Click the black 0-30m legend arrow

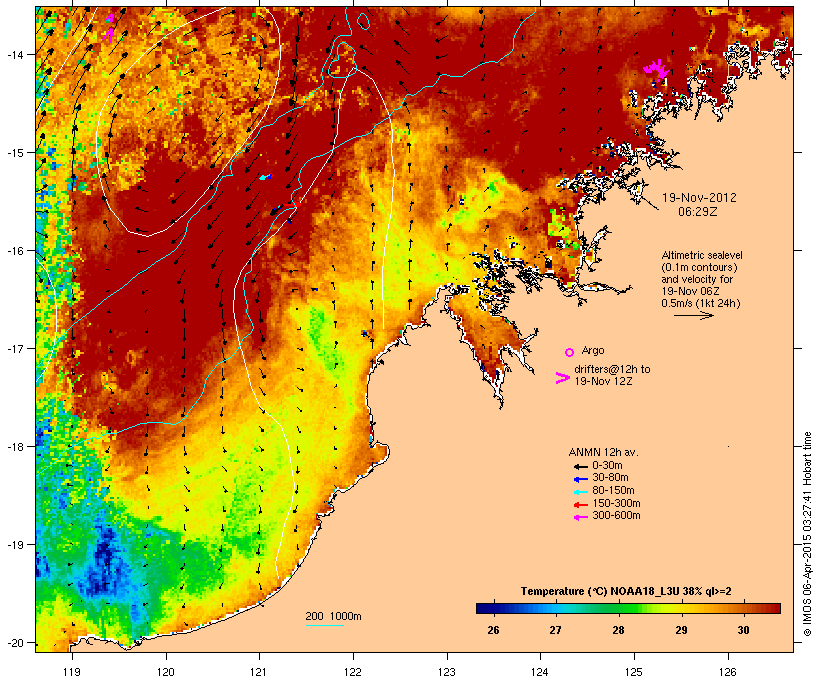pyautogui.click(x=580, y=466)
